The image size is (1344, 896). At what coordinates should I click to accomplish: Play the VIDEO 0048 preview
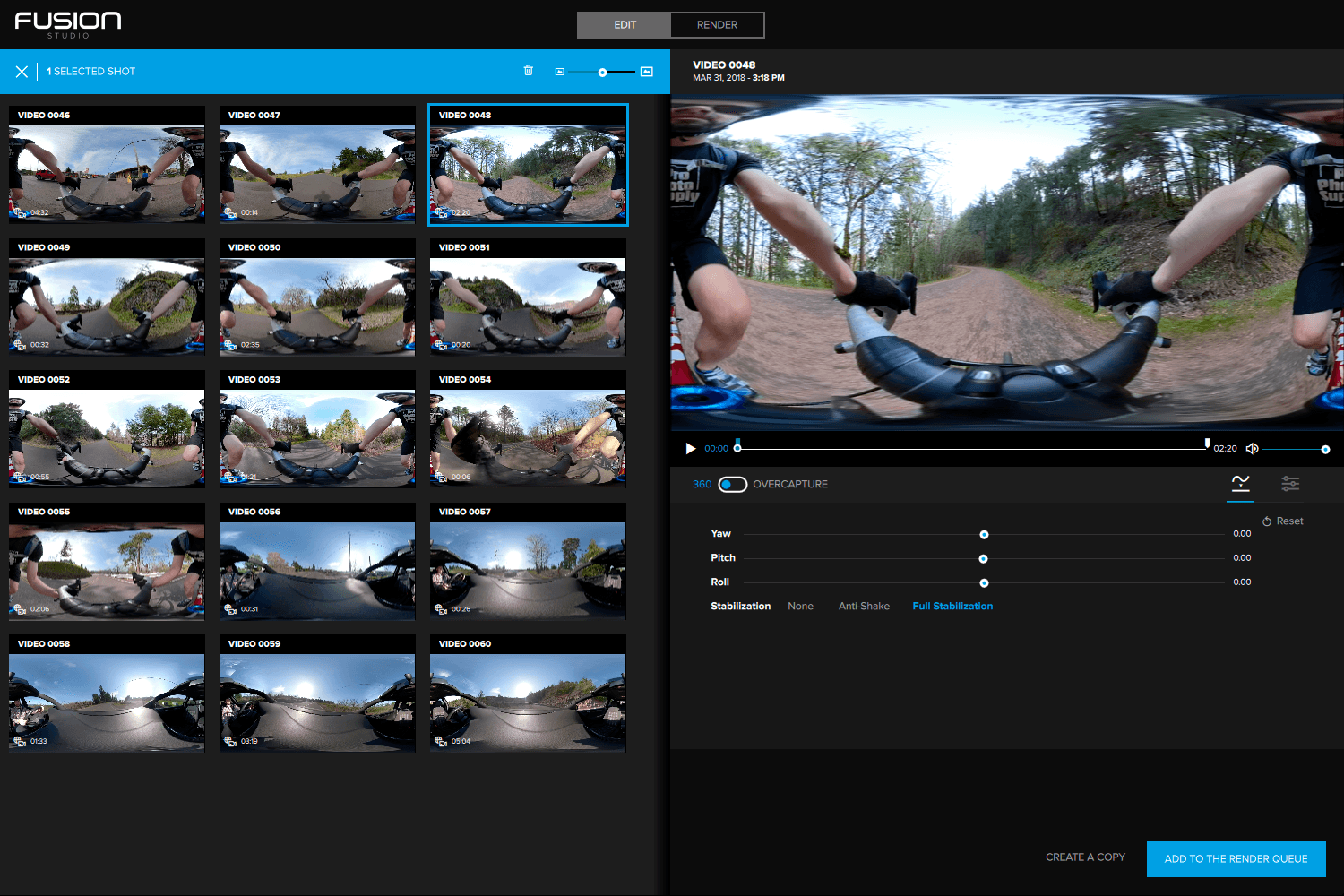(x=690, y=449)
